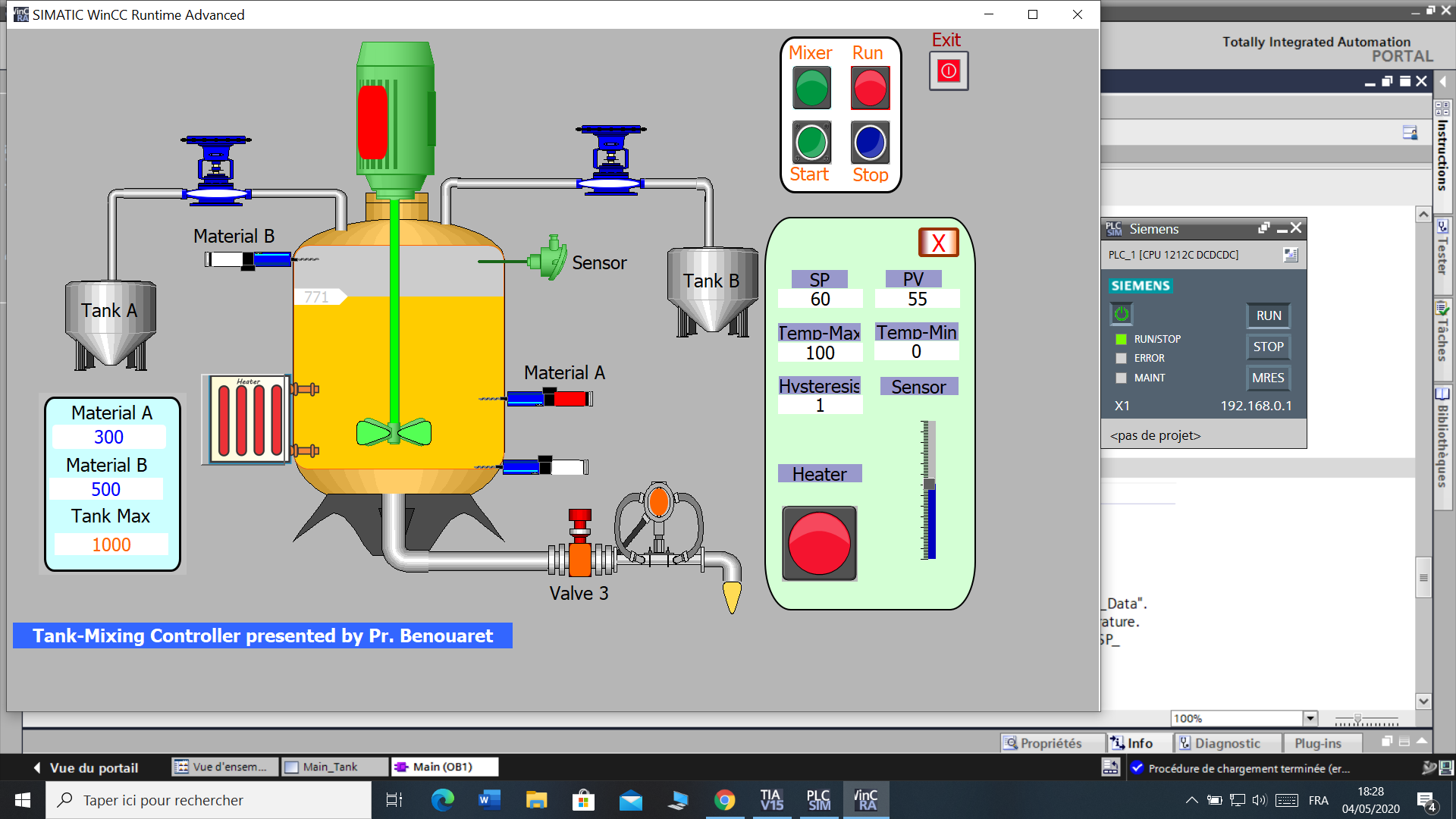Open PLCSIM from the taskbar
This screenshot has width=1456, height=819.
(x=818, y=800)
